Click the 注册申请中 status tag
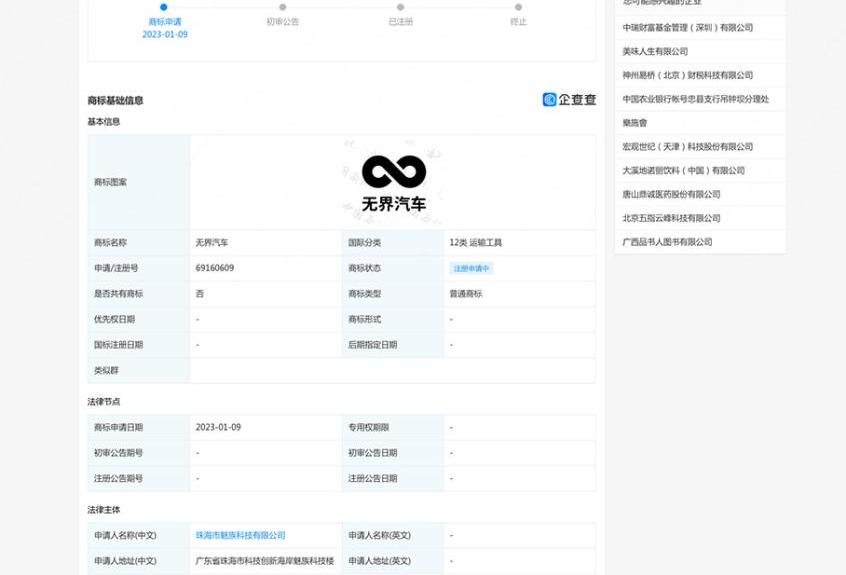This screenshot has height=575, width=846. click(471, 269)
